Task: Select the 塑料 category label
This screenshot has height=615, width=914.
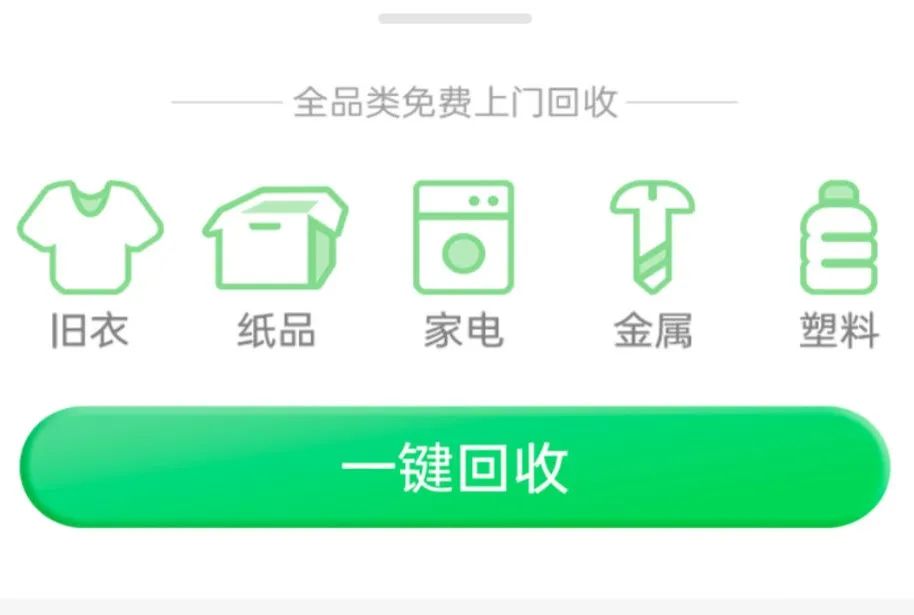Action: tap(839, 330)
